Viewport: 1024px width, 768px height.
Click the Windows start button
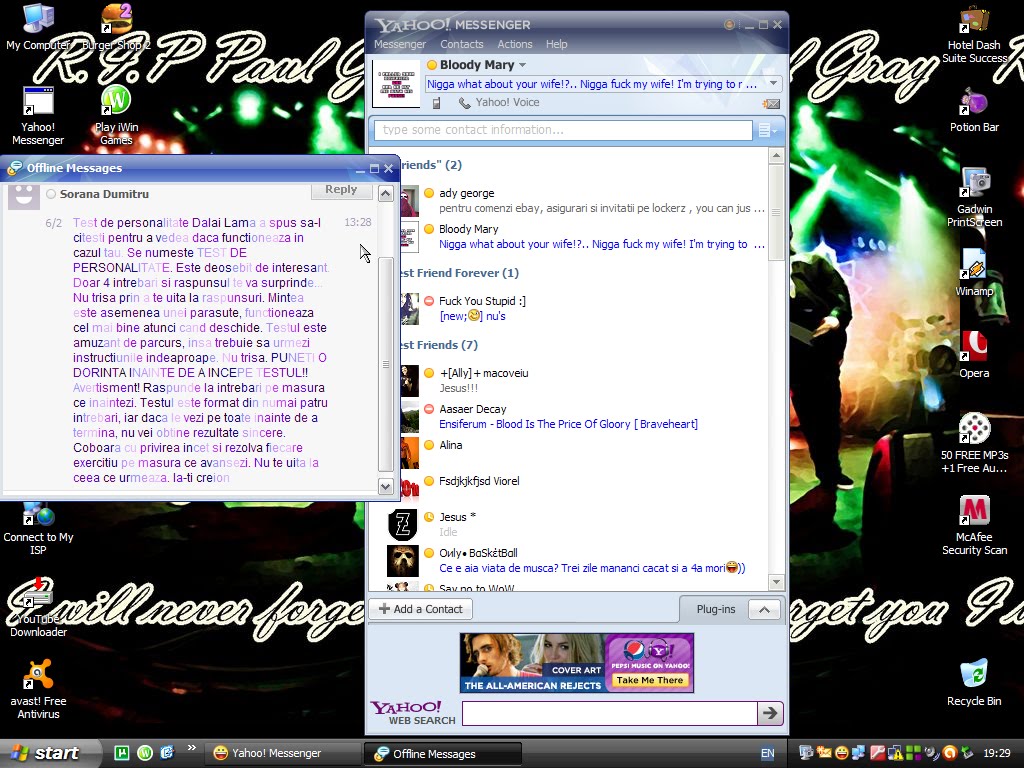pos(50,754)
